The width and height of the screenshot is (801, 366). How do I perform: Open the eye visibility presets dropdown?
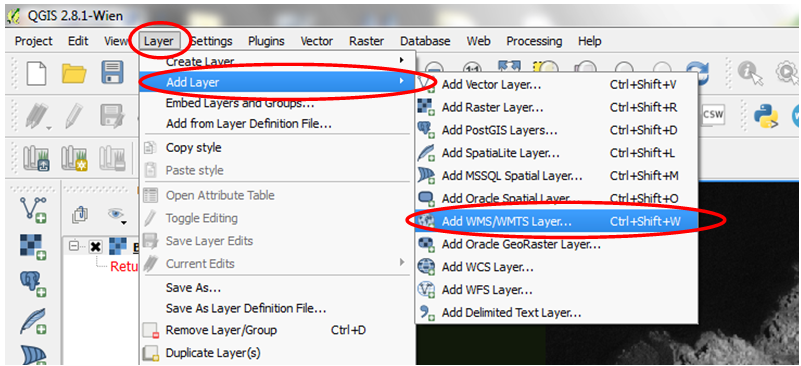coord(117,215)
